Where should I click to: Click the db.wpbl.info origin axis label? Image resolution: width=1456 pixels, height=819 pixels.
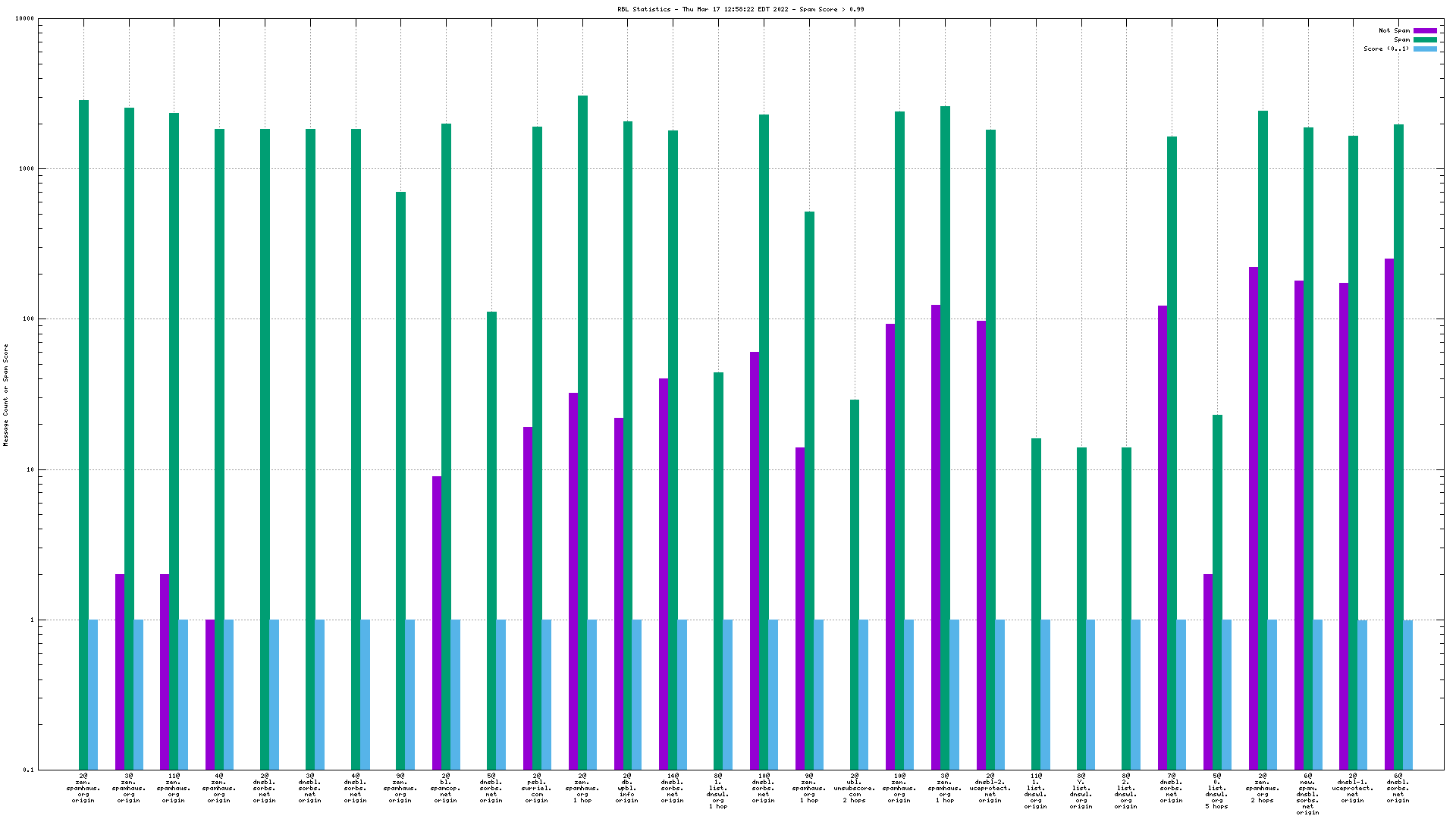coord(627,788)
